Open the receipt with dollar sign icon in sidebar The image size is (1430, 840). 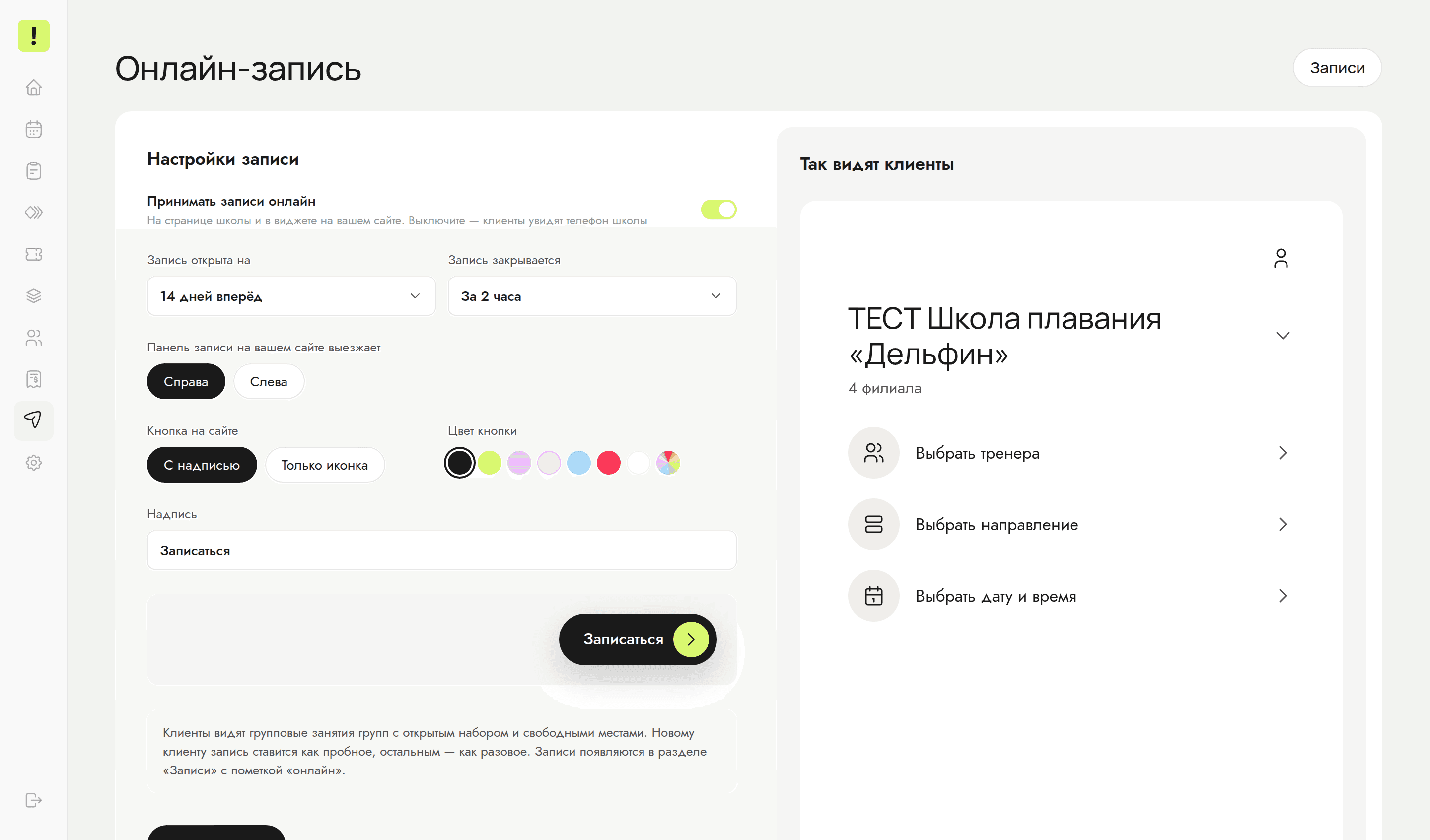coord(33,379)
